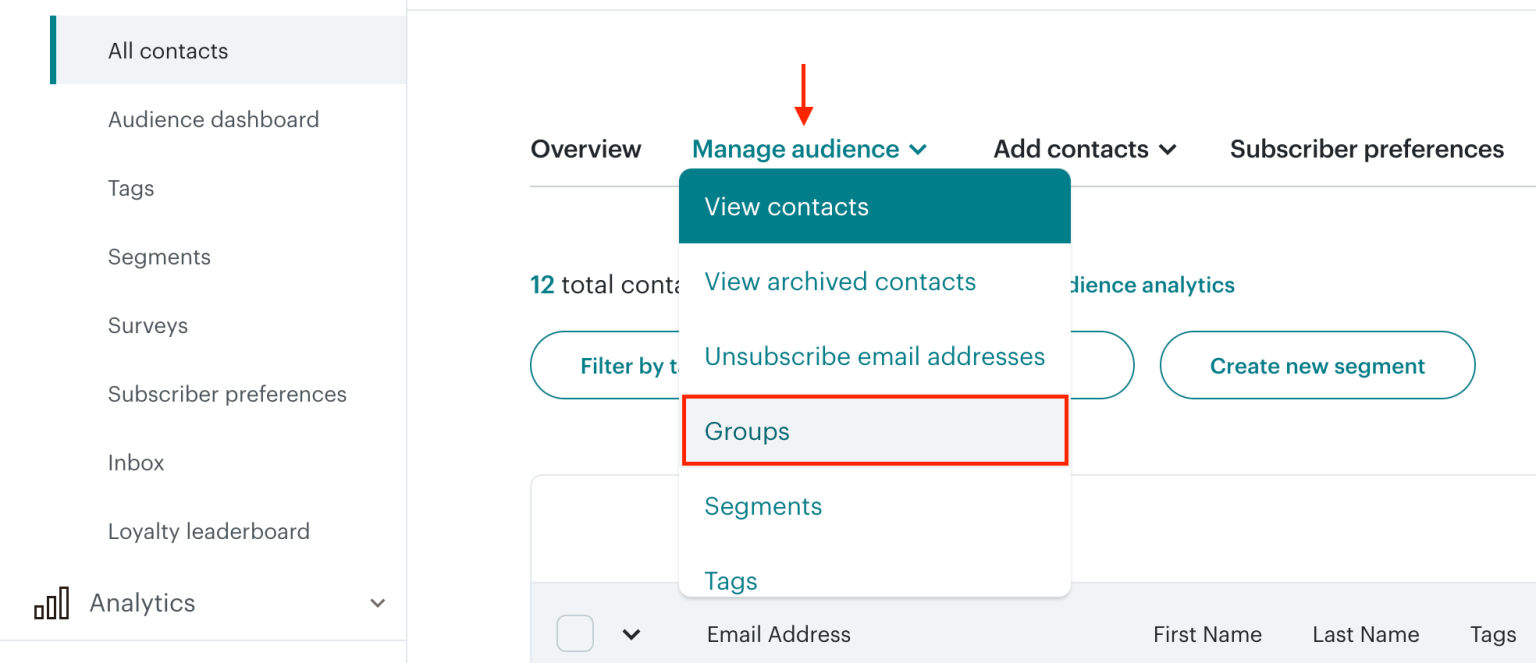Choose Segments from the open menu
Image resolution: width=1536 pixels, height=663 pixels.
pos(763,506)
